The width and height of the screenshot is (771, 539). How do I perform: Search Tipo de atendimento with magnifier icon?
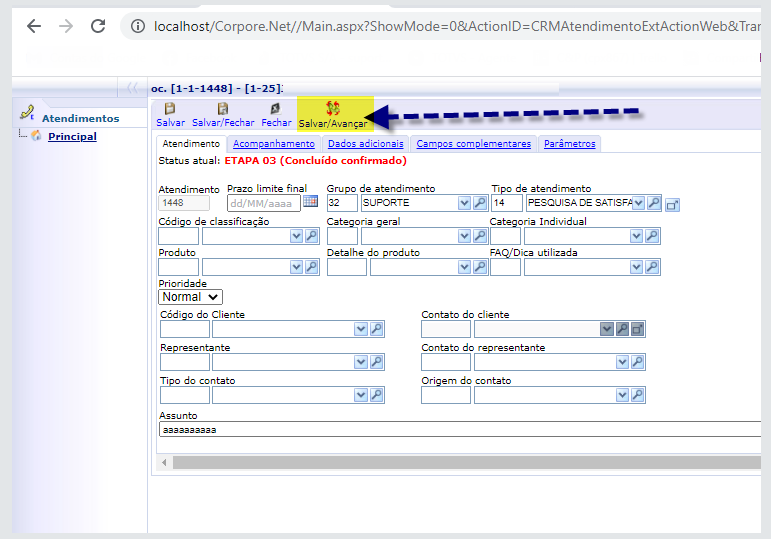coord(653,203)
